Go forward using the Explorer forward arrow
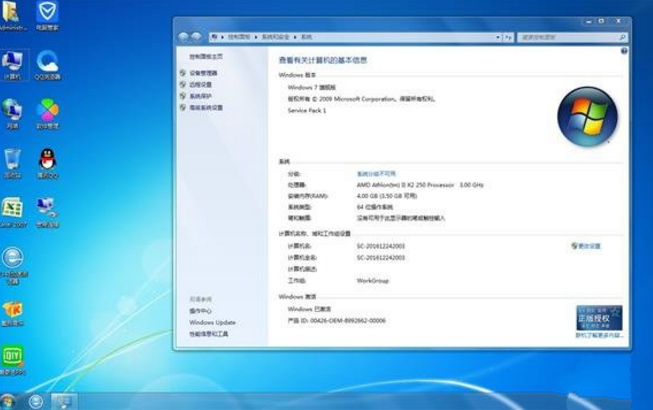 [x=196, y=37]
